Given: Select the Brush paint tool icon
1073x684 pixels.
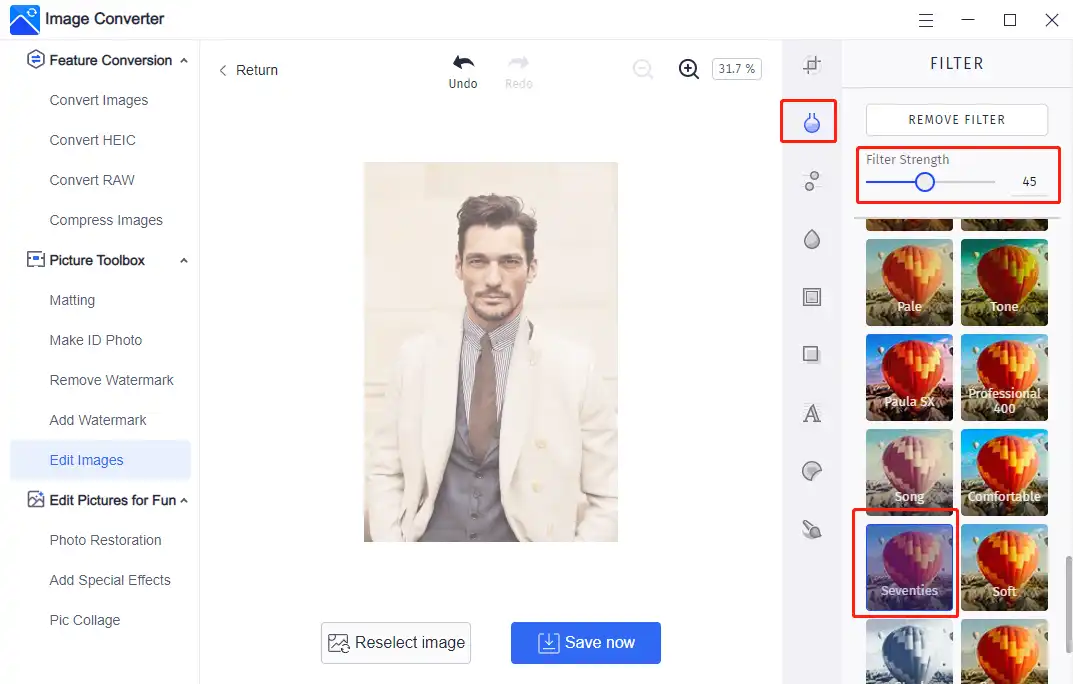Looking at the screenshot, I should tap(812, 529).
